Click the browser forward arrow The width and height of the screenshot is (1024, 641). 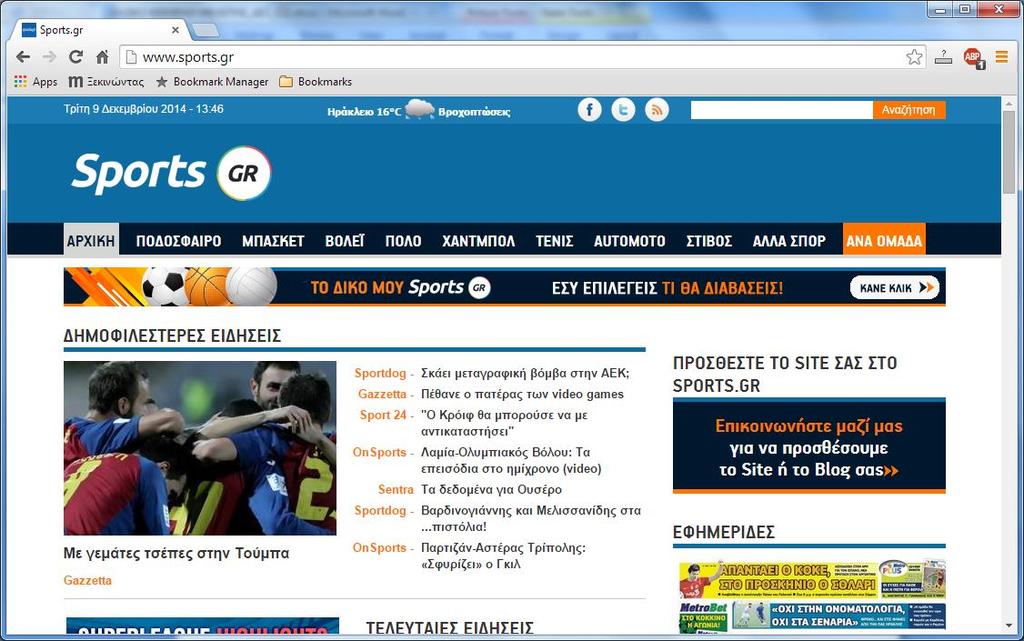pyautogui.click(x=49, y=57)
